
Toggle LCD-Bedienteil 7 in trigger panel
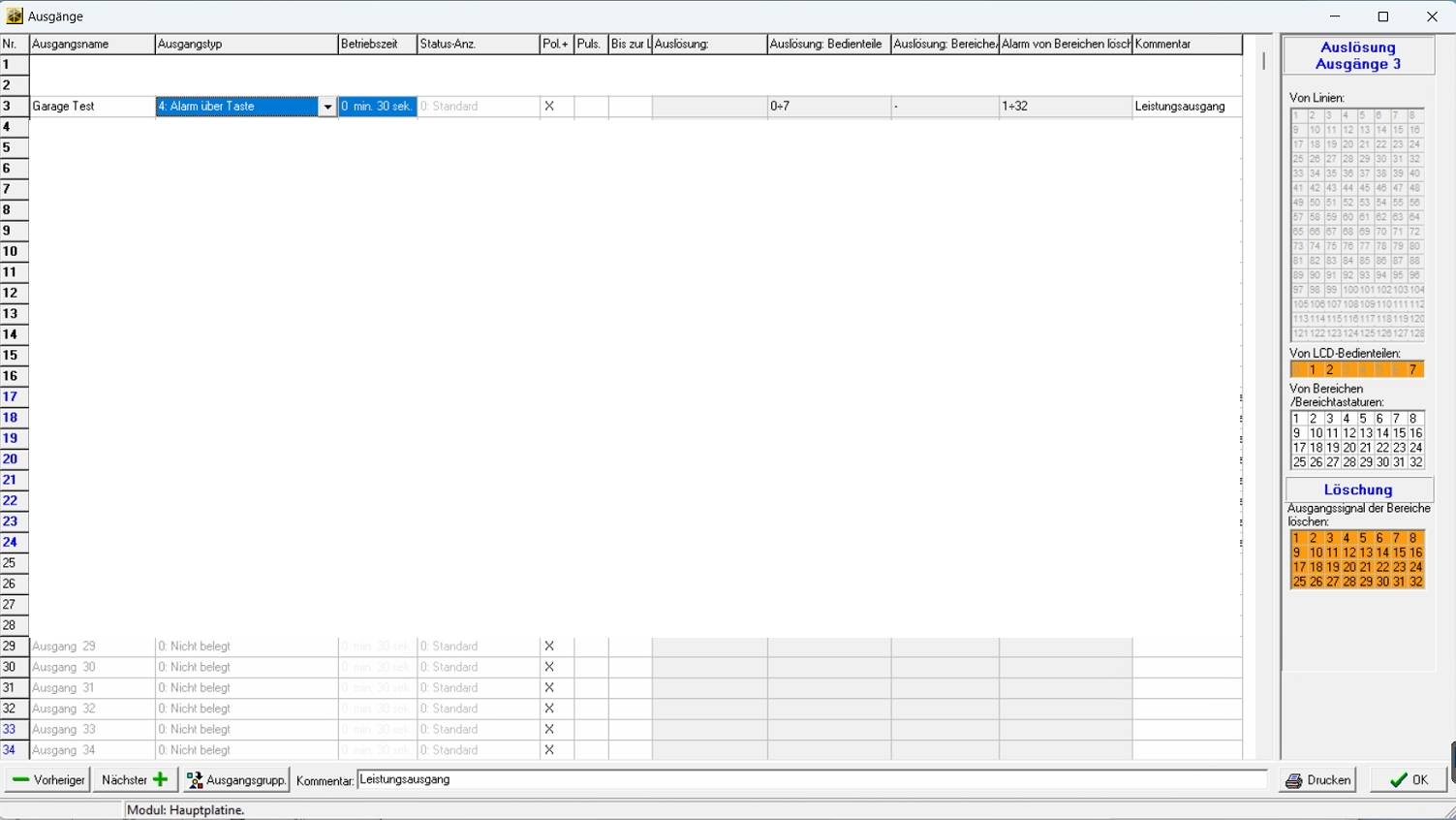click(x=1413, y=369)
